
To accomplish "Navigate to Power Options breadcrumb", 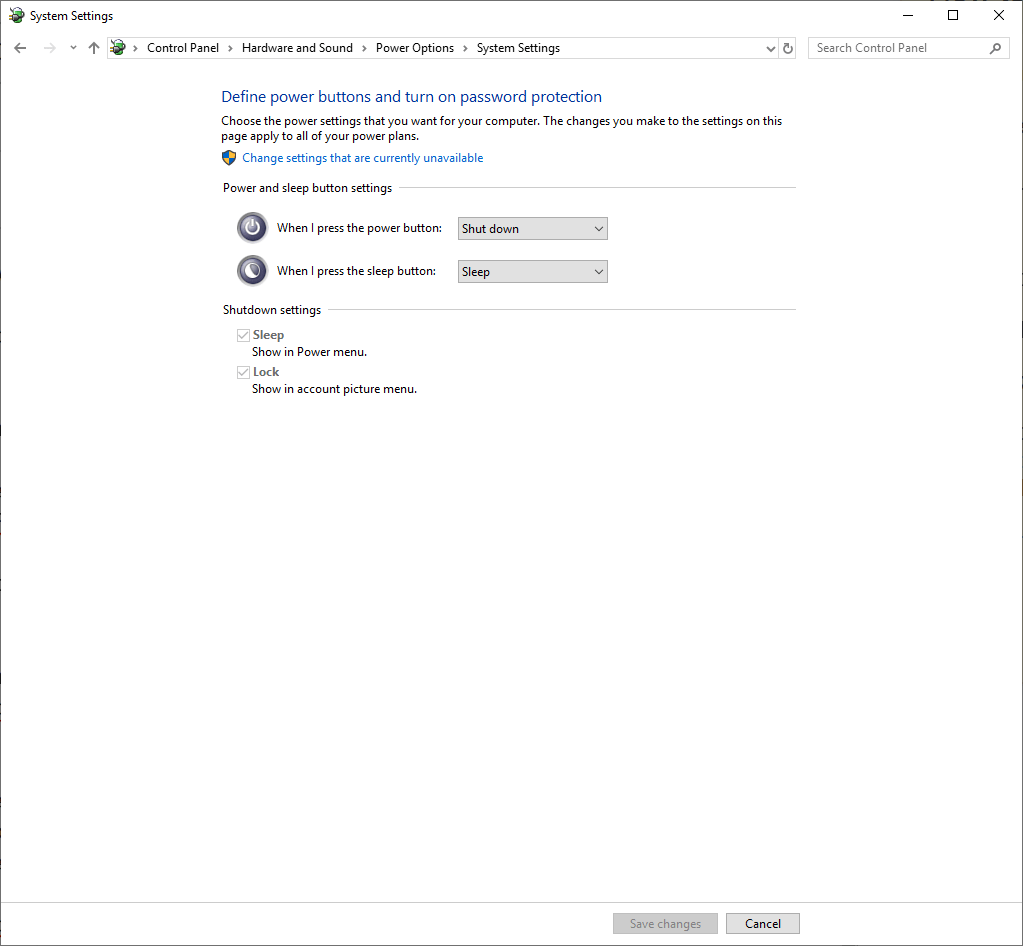I will 415,47.
